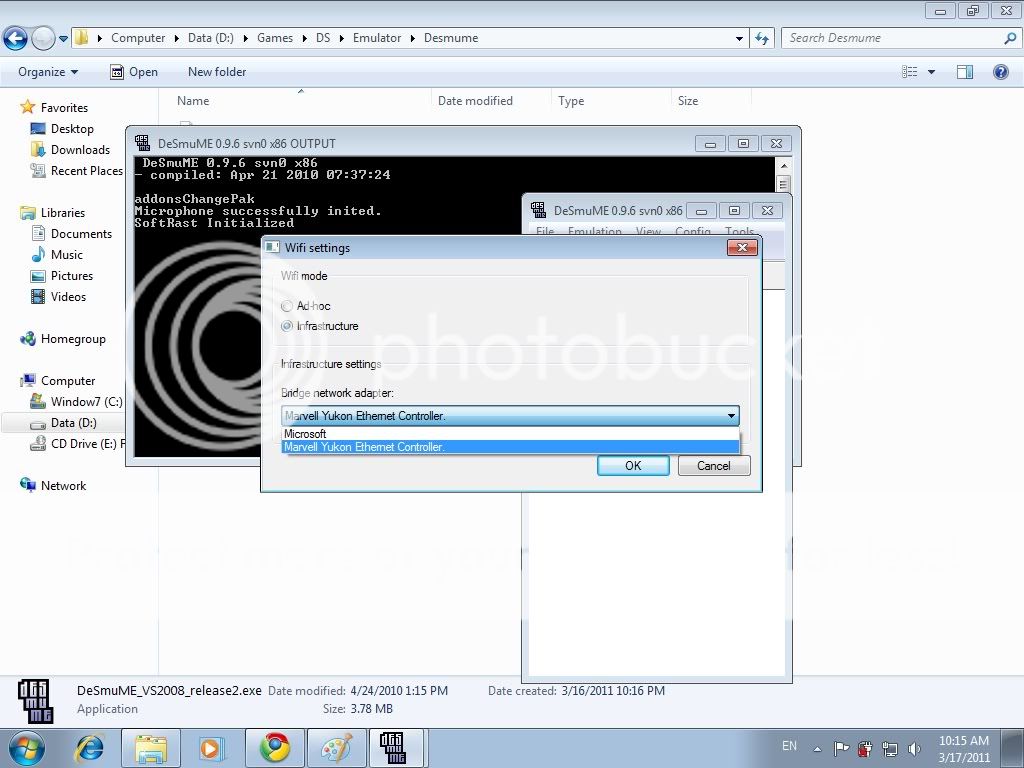Open the Bridge network adapter dropdown

[x=731, y=416]
